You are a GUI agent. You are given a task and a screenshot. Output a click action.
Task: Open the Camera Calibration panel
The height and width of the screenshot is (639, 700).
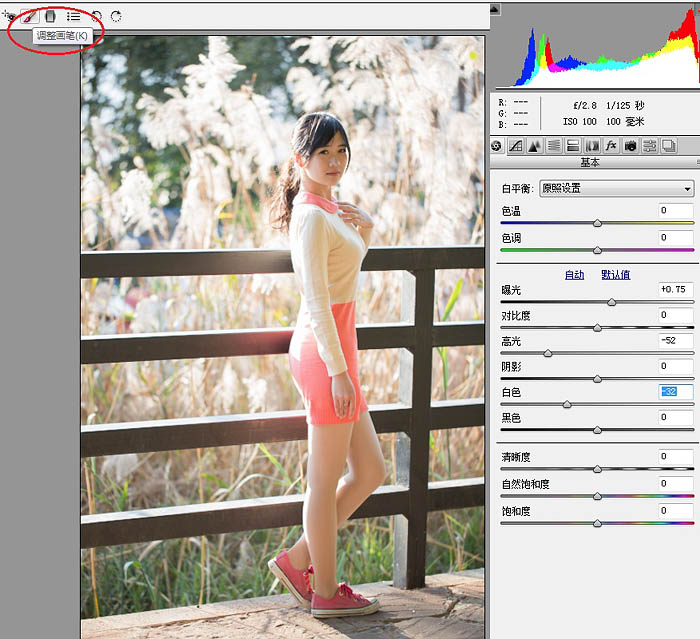pos(630,146)
